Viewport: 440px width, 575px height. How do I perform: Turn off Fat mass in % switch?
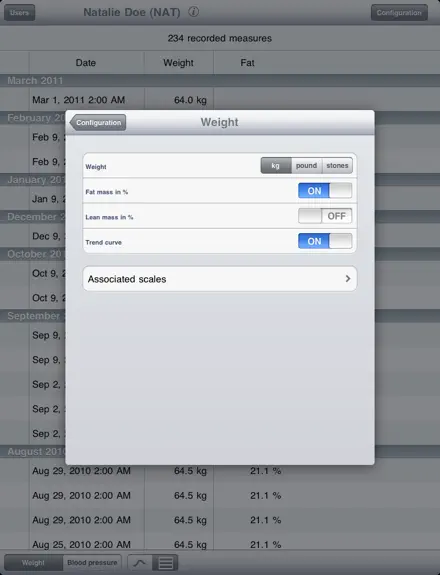(x=325, y=191)
